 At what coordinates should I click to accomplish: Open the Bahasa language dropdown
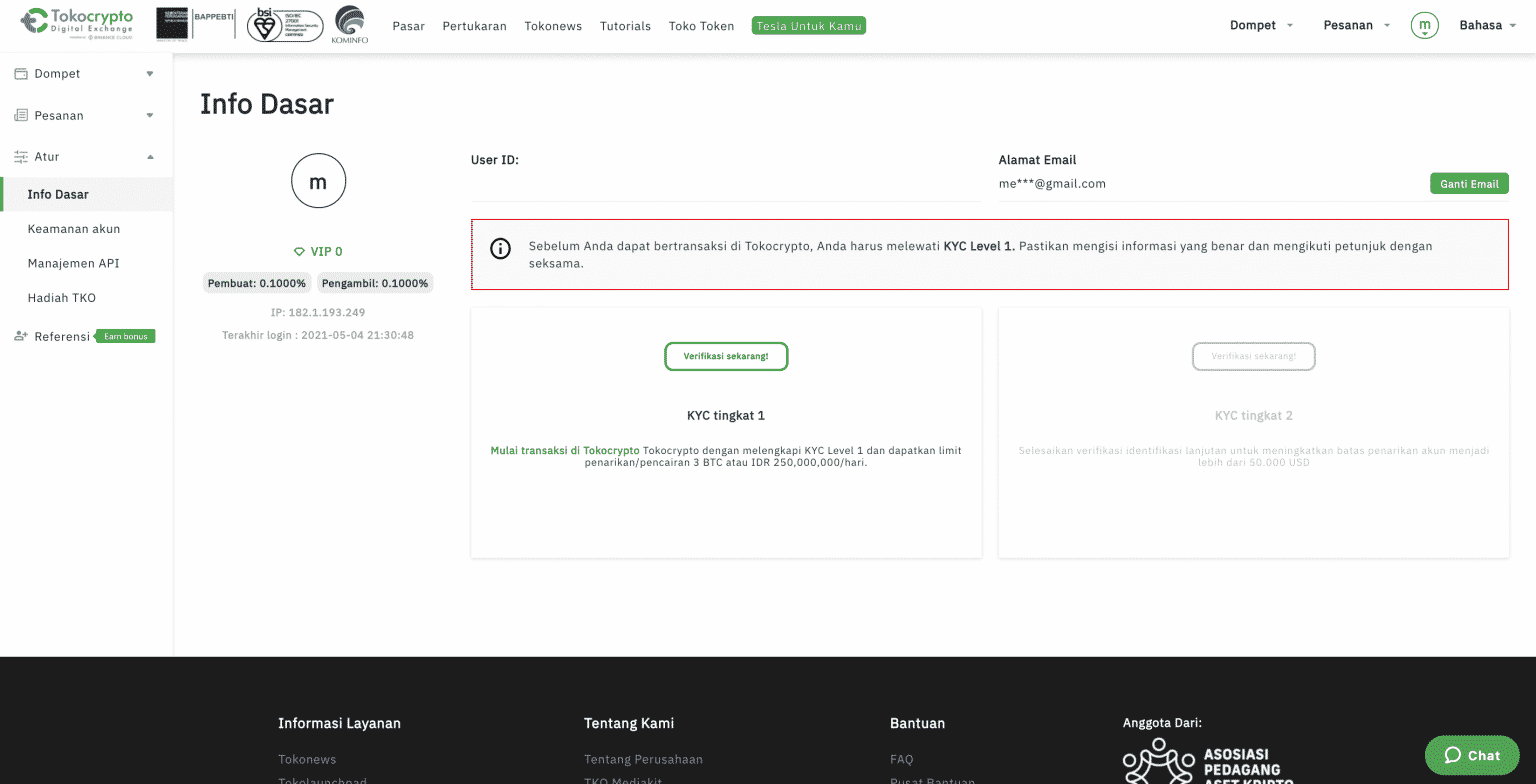pos(1488,26)
